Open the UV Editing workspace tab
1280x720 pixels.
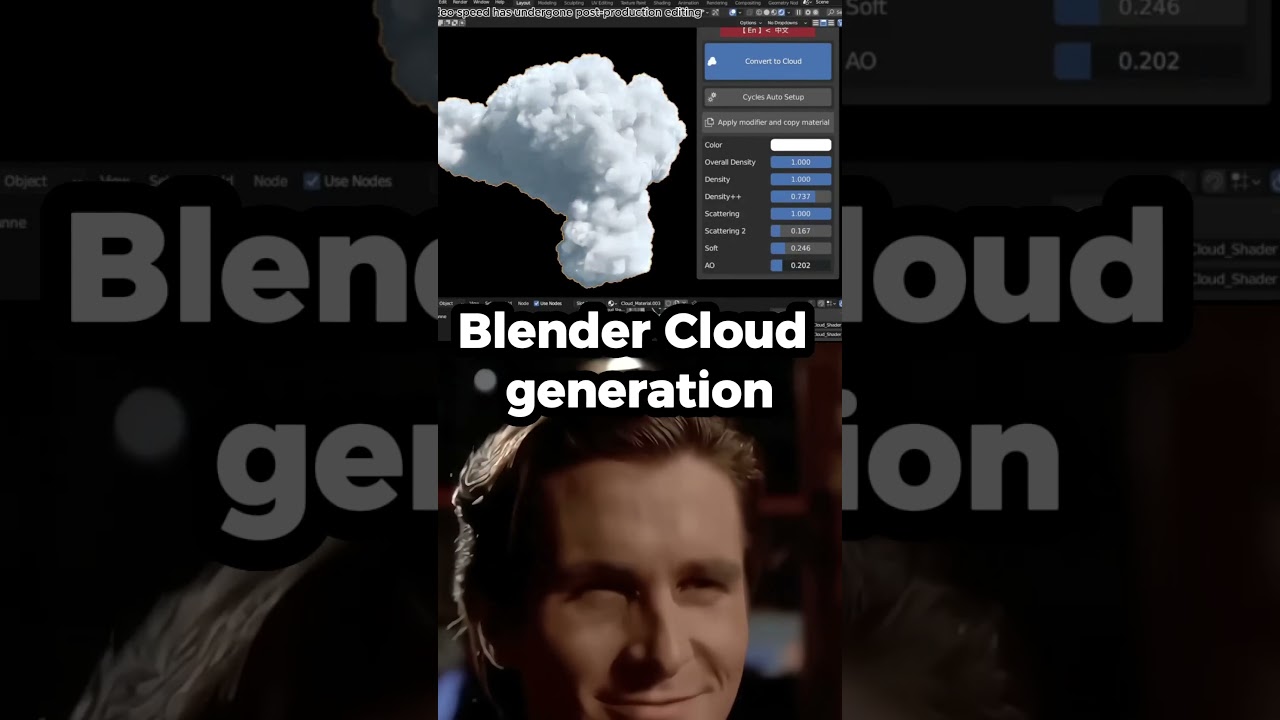[x=602, y=3]
